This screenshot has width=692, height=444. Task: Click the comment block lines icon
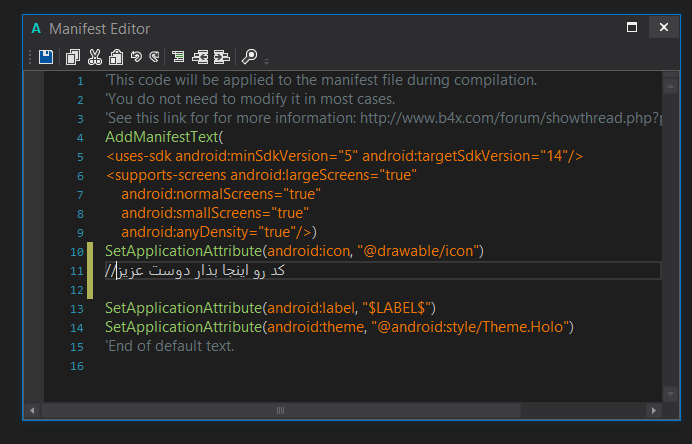pos(178,57)
